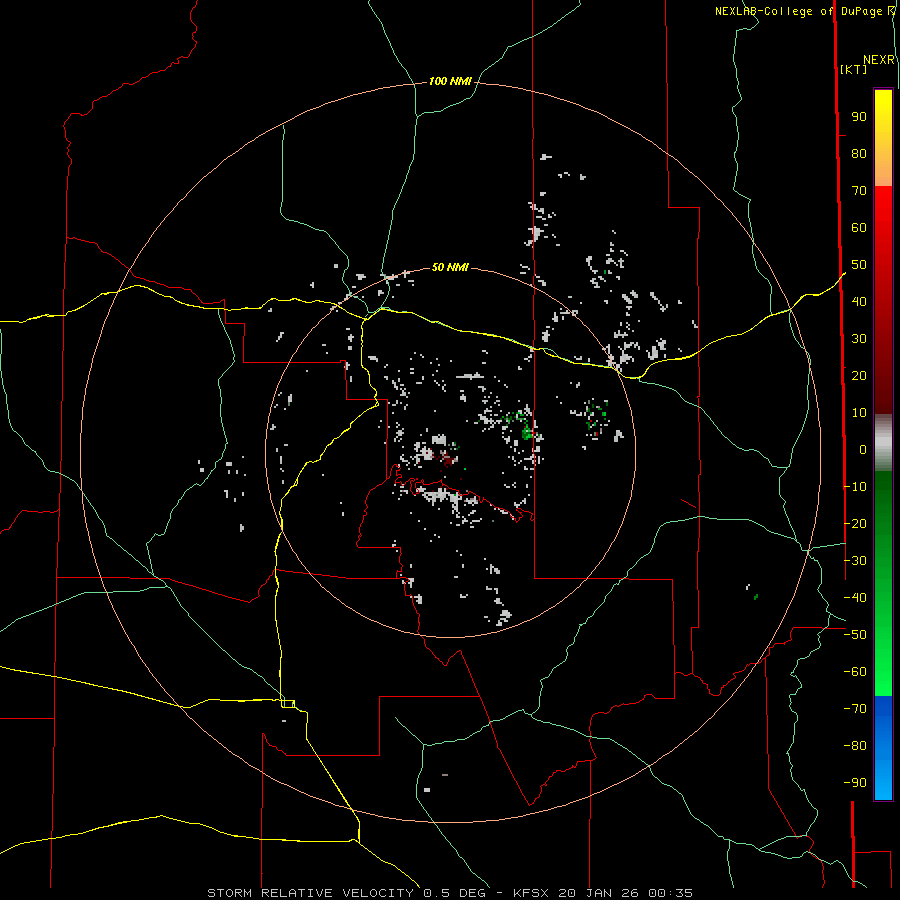The image size is (900, 900).
Task: Select the positive 30 value on velocity scale
Action: point(859,339)
